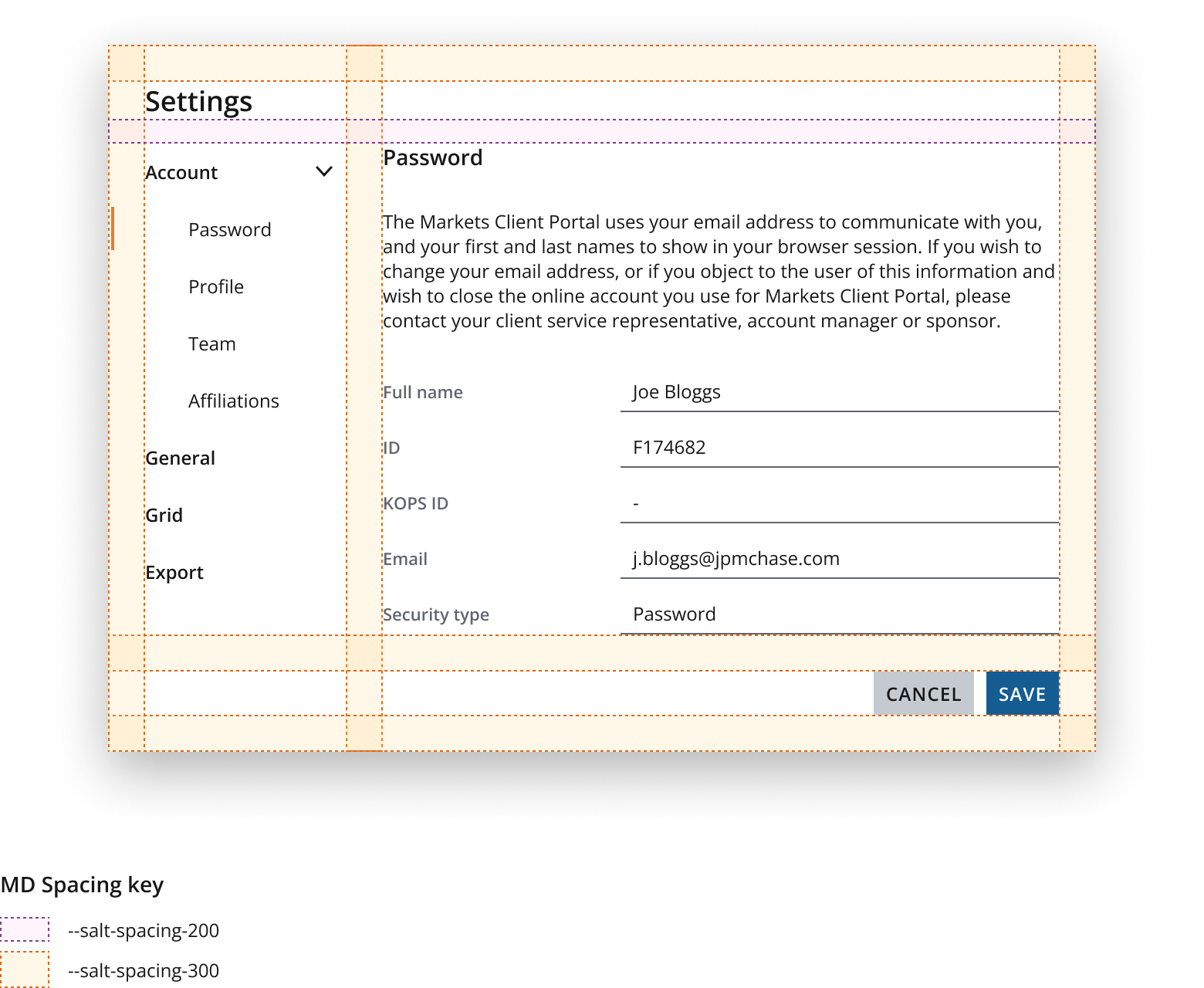Select the Export settings section
The width and height of the screenshot is (1204, 988).
(174, 572)
